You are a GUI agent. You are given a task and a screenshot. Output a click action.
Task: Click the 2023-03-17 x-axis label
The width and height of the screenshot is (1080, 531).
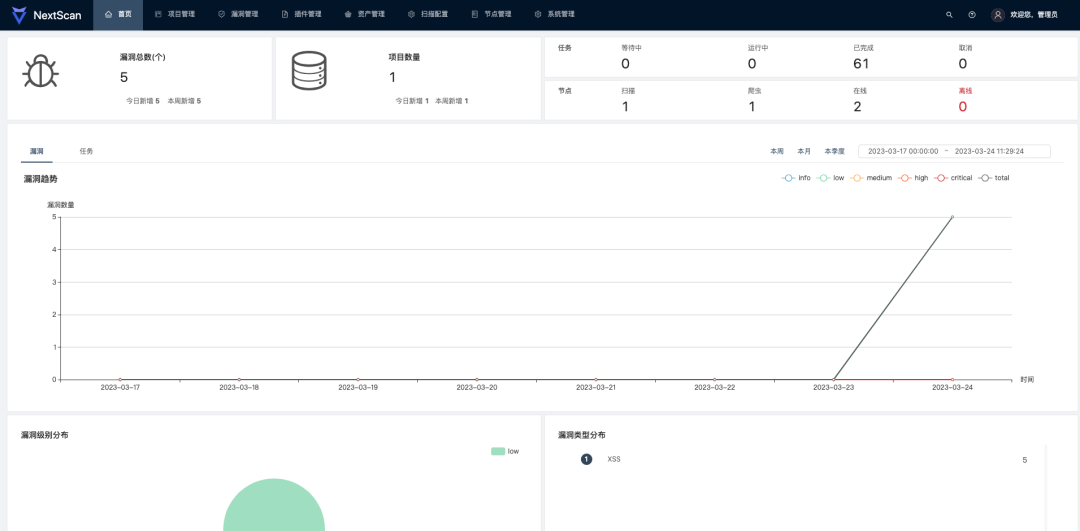tap(120, 388)
